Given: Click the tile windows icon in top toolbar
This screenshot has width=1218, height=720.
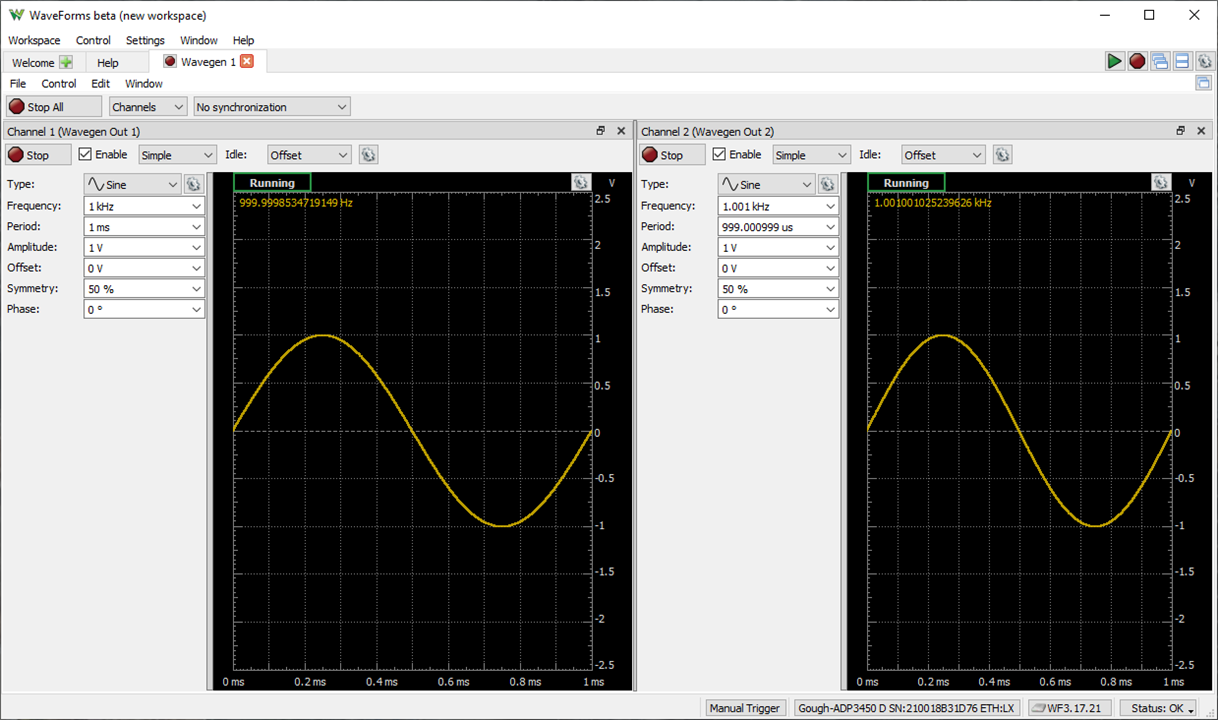Looking at the screenshot, I should (x=1182, y=61).
